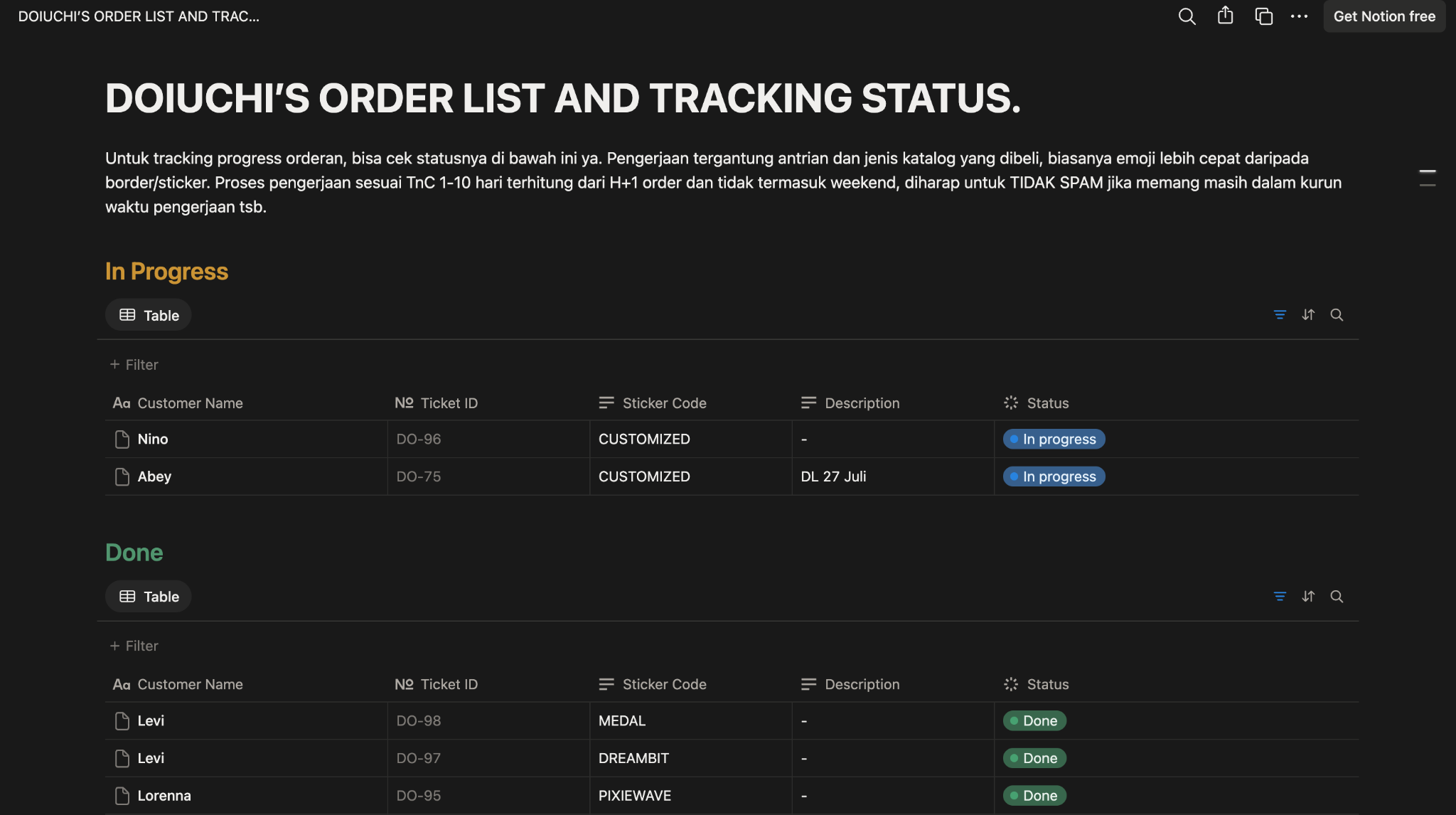Open the Lorenna customer page
The height and width of the screenshot is (815, 1456).
(164, 795)
